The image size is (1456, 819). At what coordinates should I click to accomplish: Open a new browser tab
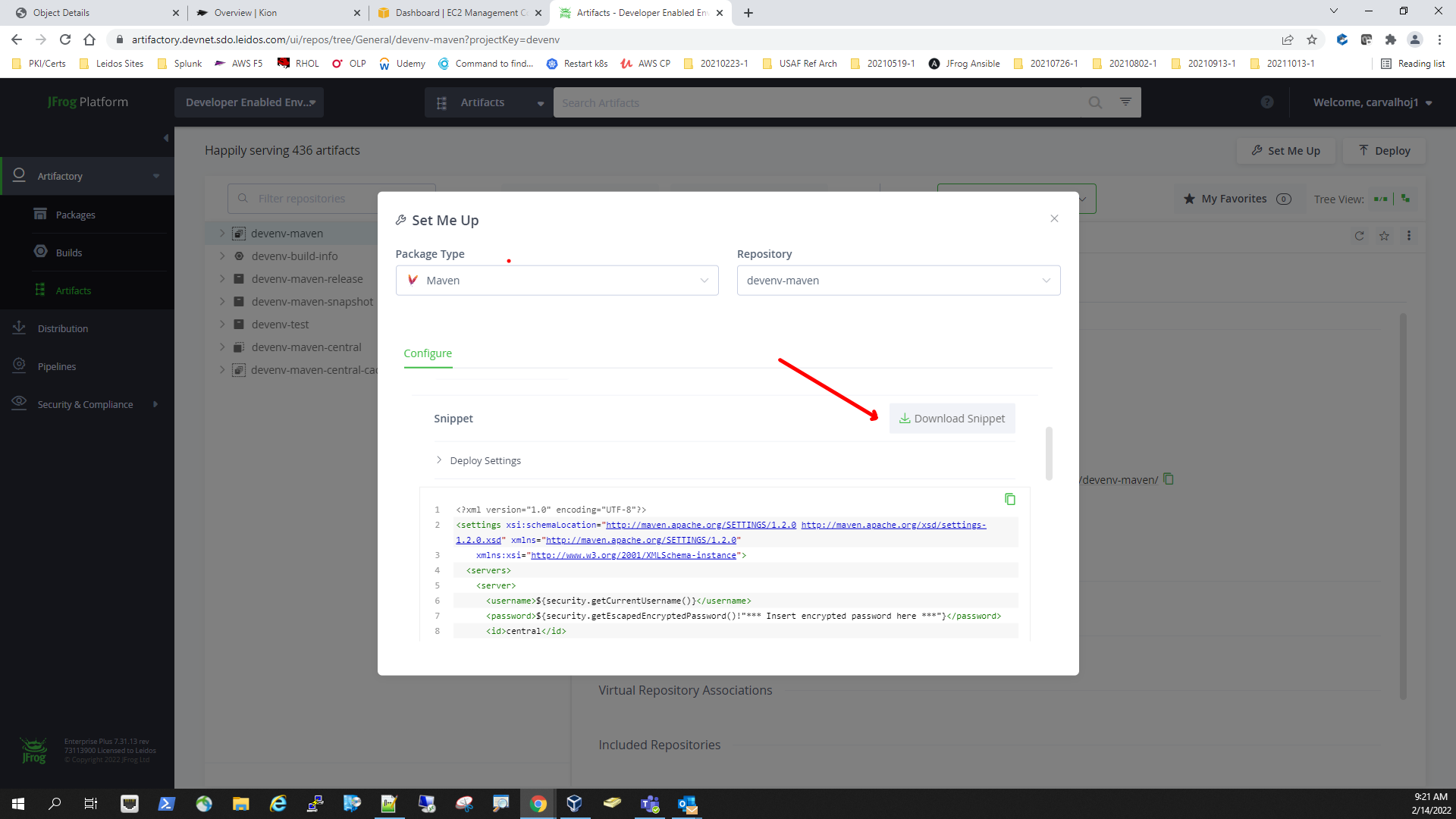coord(748,13)
